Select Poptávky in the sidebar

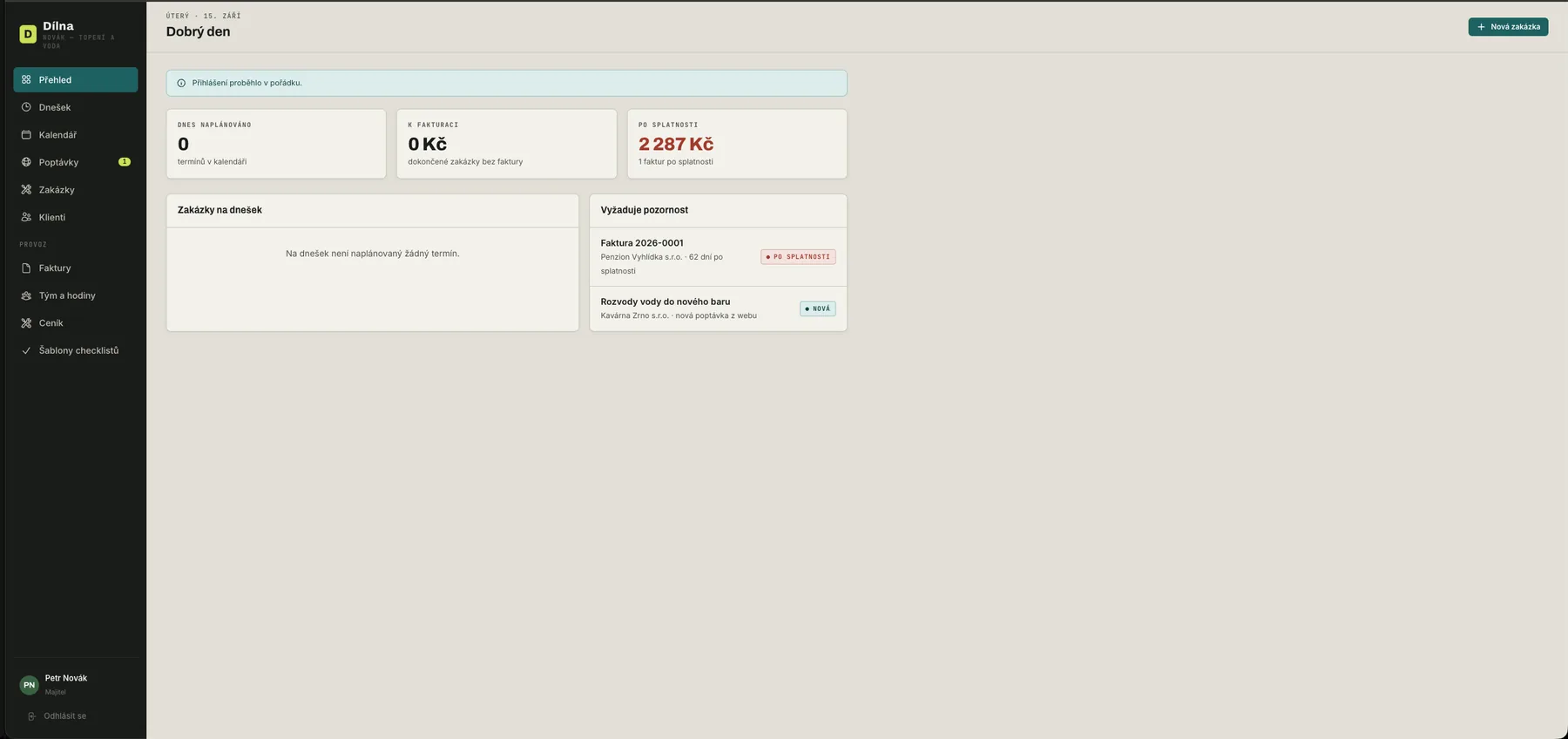(76, 162)
